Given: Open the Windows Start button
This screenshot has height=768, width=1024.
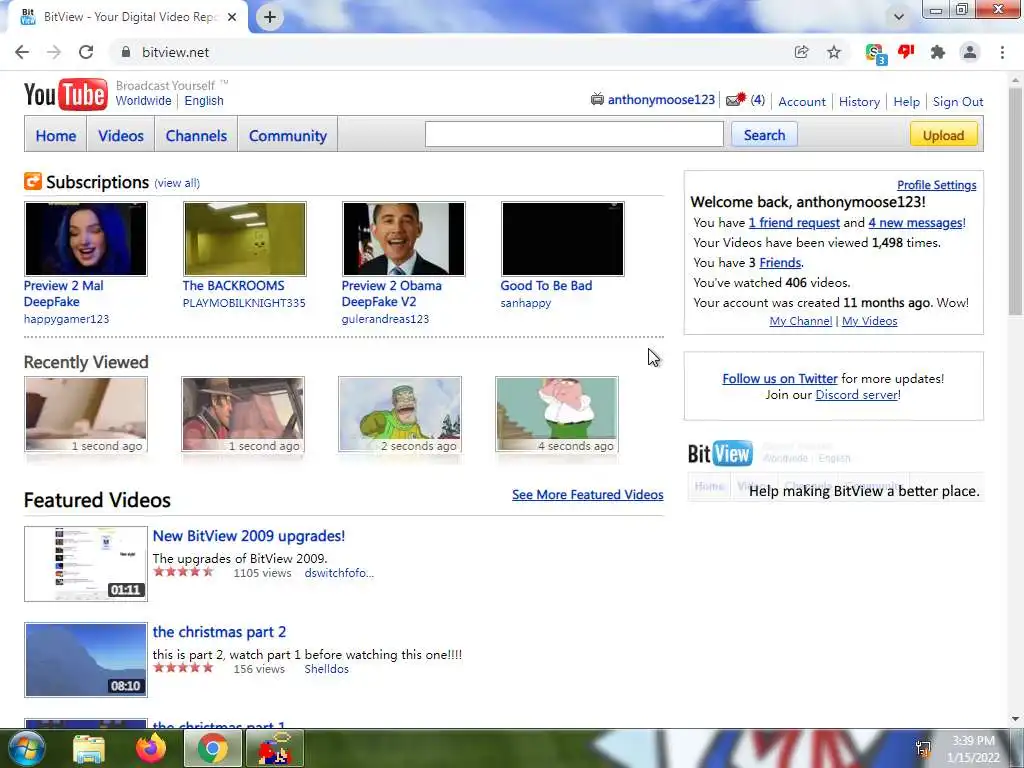Looking at the screenshot, I should tap(26, 748).
